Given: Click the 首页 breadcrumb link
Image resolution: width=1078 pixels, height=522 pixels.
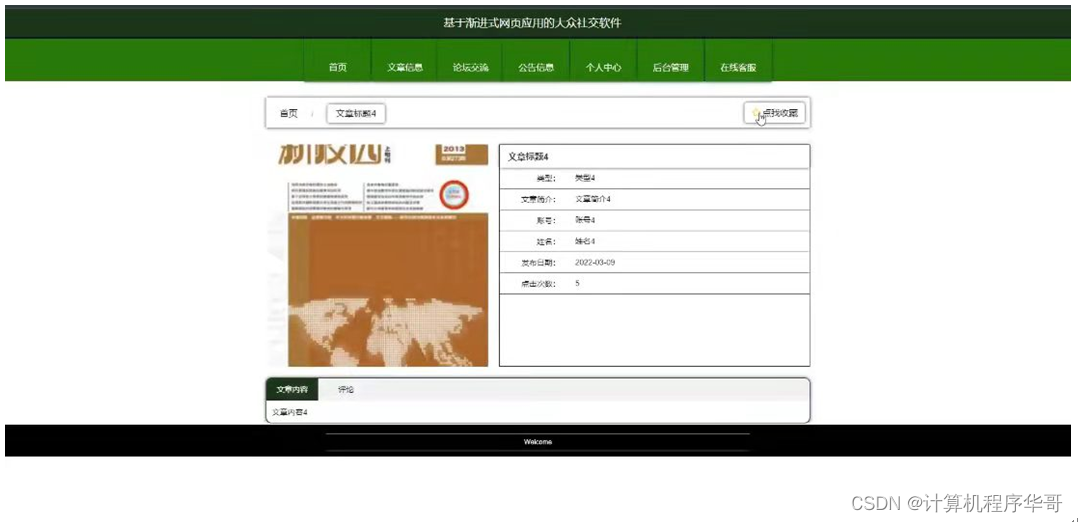Looking at the screenshot, I should tap(289, 113).
